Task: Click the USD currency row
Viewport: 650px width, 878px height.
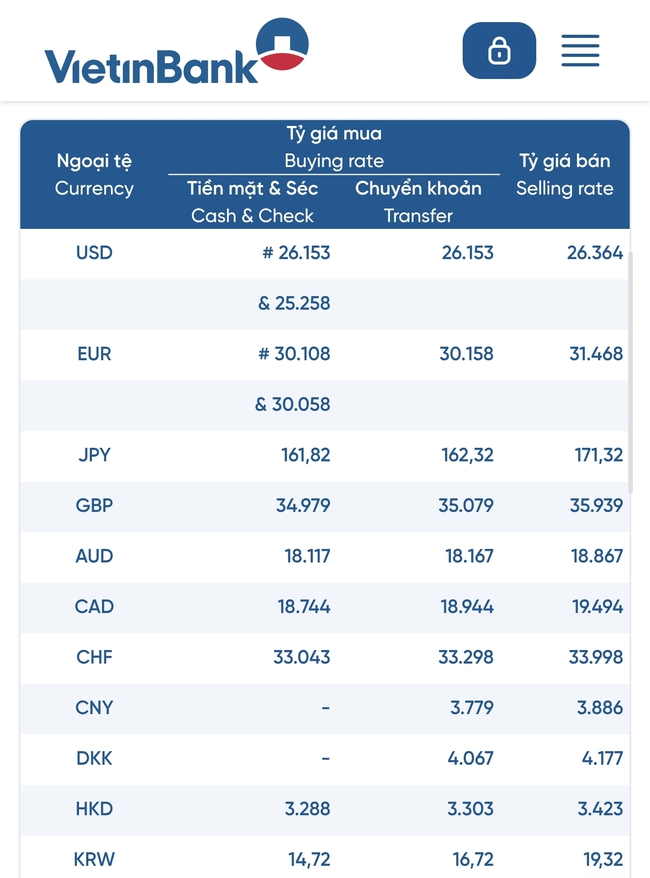Action: (94, 253)
